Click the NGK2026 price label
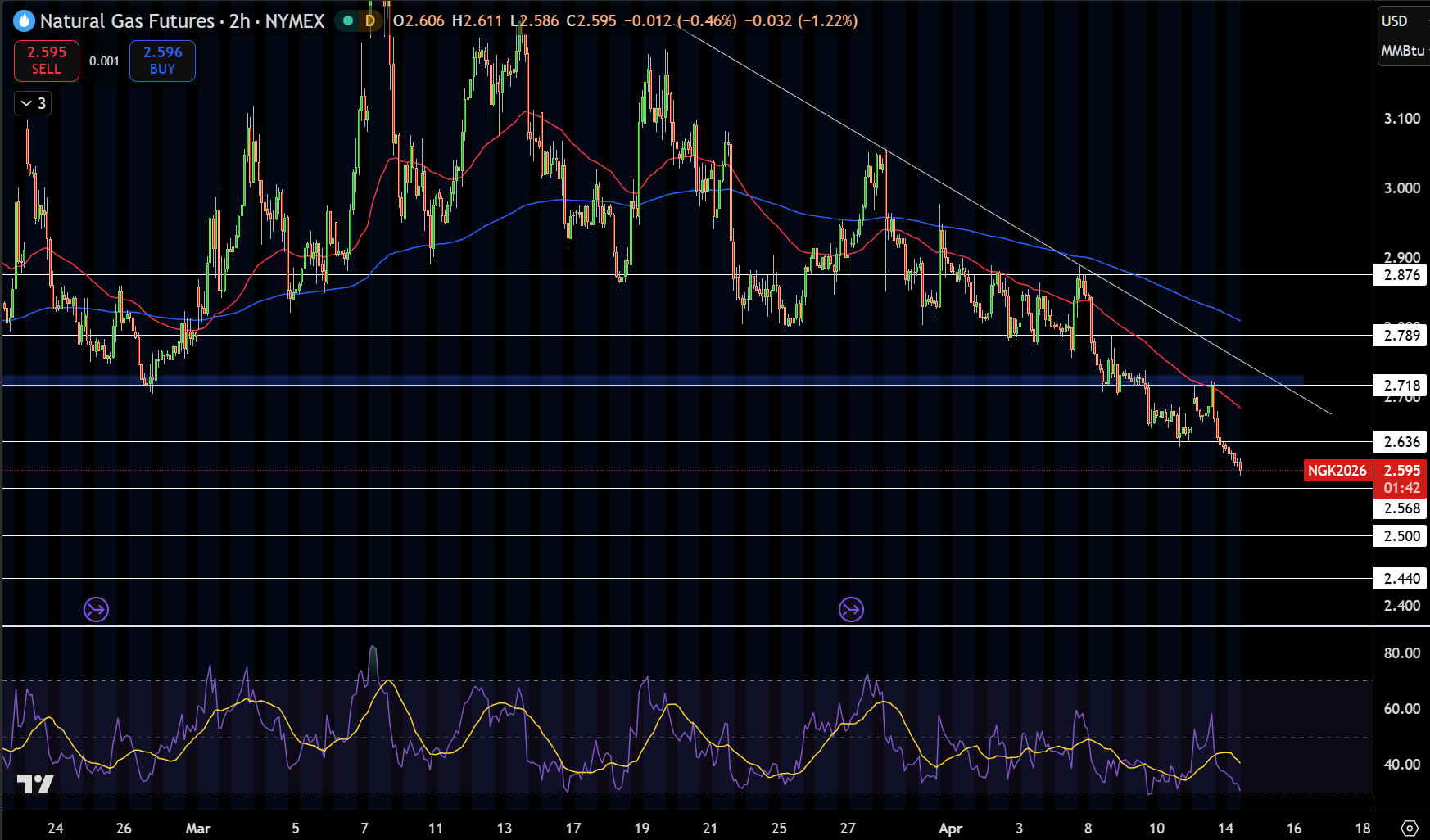The width and height of the screenshot is (1430, 840). [x=1337, y=471]
